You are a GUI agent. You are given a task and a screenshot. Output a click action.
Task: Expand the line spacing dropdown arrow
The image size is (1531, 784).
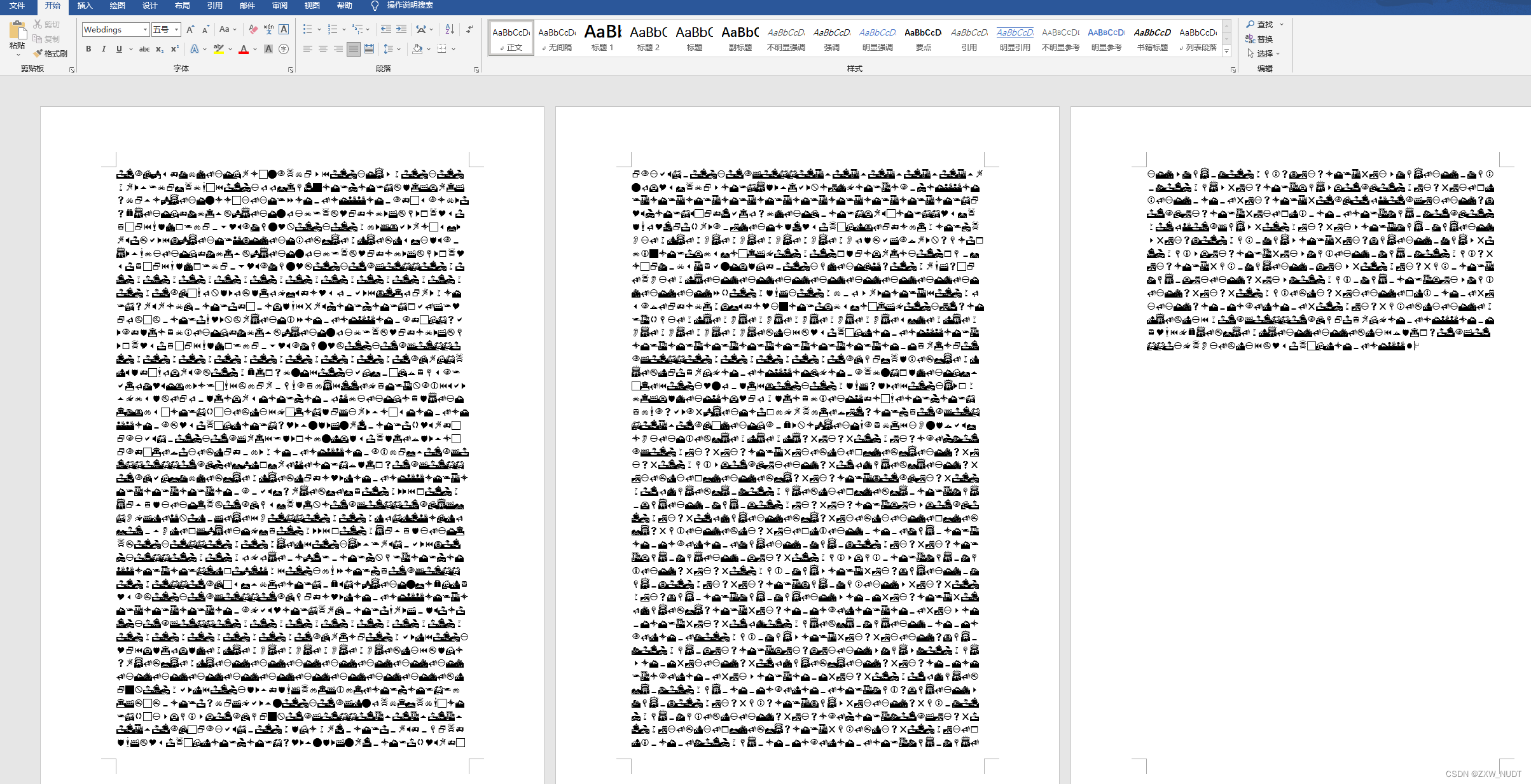coord(399,49)
